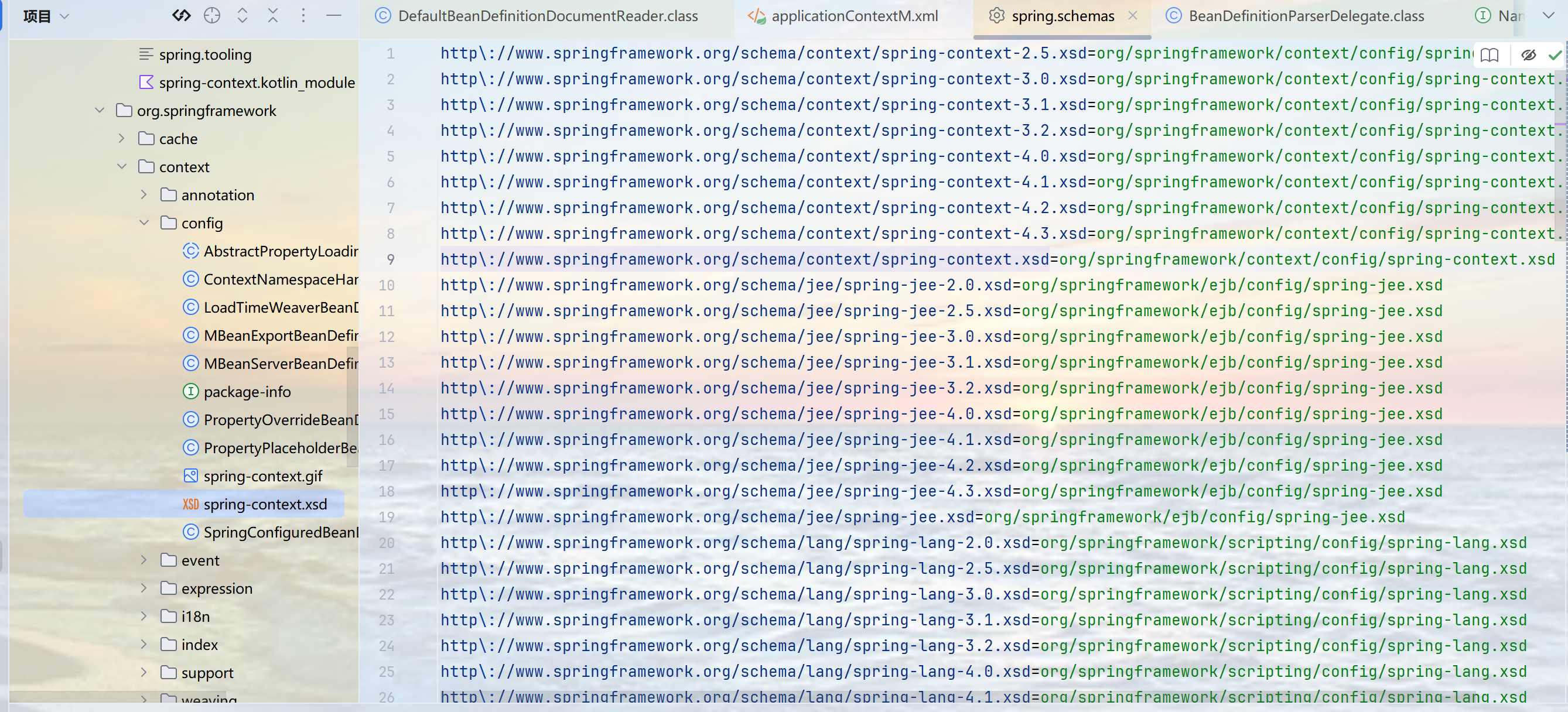Hide the project tool window panel
This screenshot has height=712, width=1568.
[333, 16]
